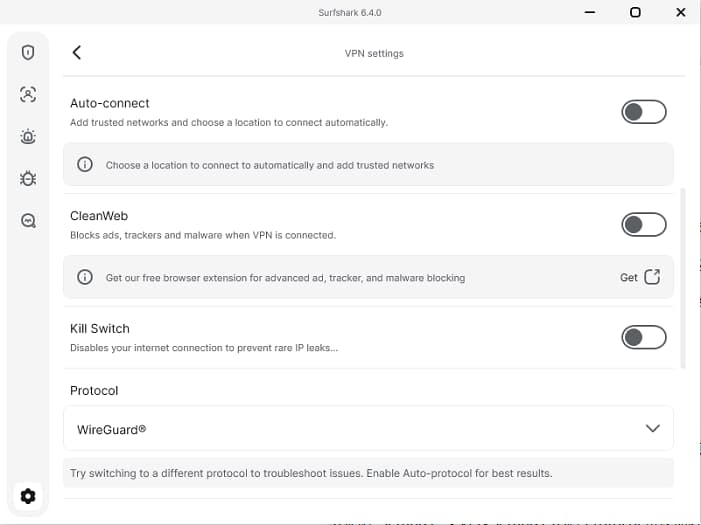The image size is (701, 525).
Task: Open the Antivirus bug sidebar icon
Action: (28, 179)
